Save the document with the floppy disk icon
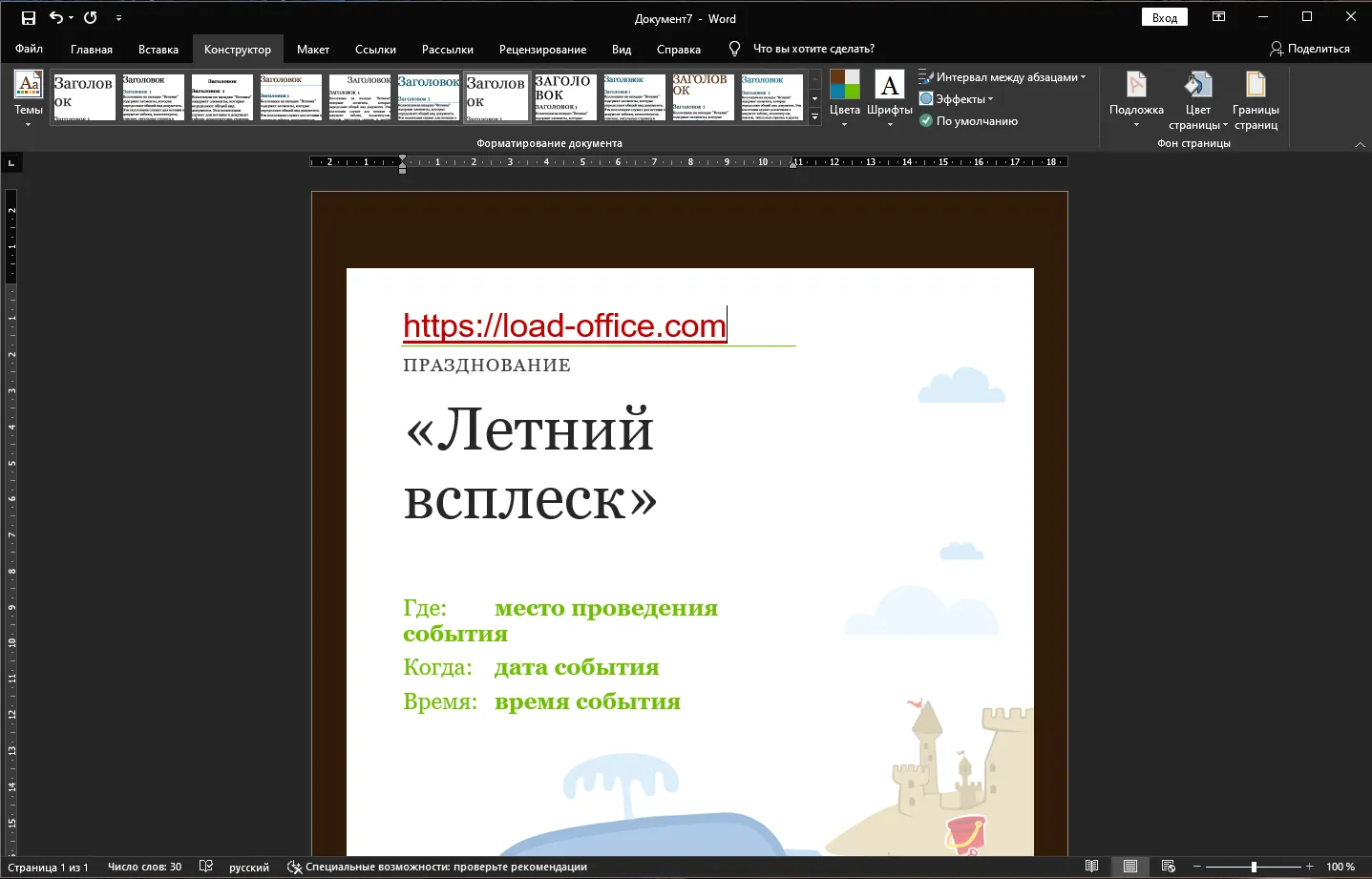The width and height of the screenshot is (1372, 879). (29, 18)
